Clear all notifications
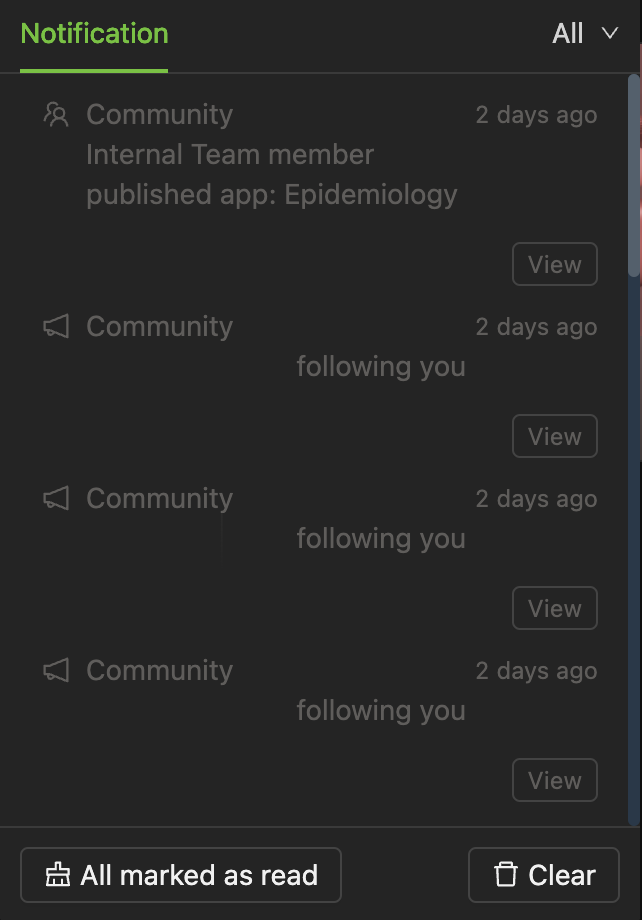This screenshot has height=920, width=642. coord(544,876)
